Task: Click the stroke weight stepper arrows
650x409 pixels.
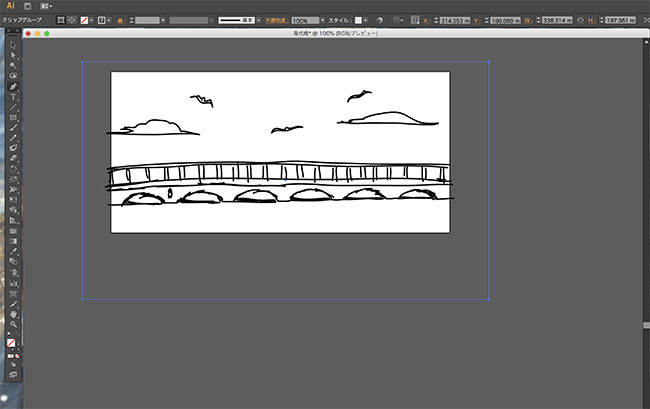Action: (x=132, y=20)
